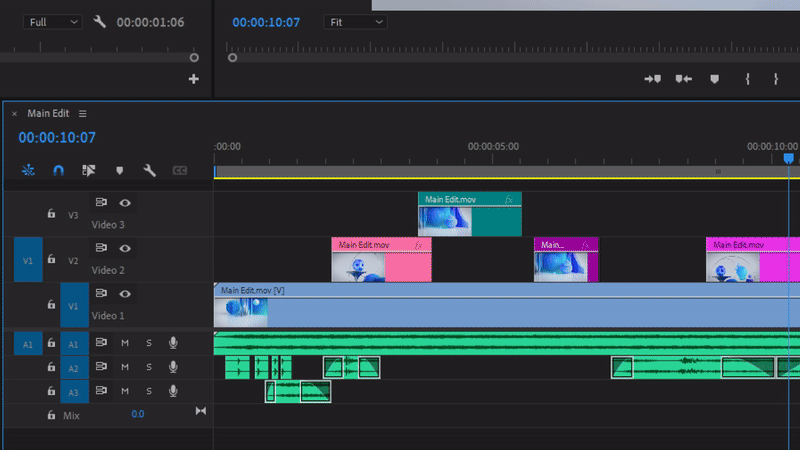Select the Main Edit sequence tab
Viewport: 800px width, 450px height.
point(48,114)
